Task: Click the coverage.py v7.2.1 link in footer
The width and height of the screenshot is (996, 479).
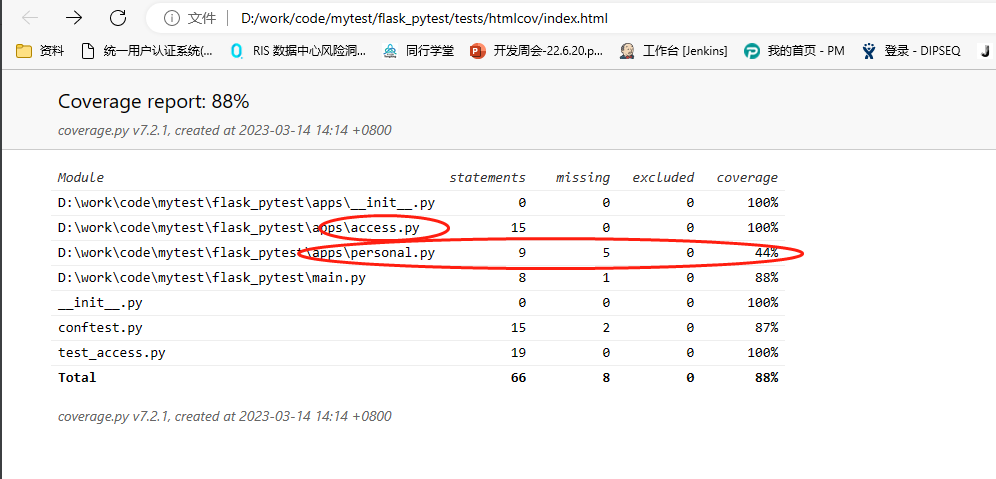Action: 114,416
